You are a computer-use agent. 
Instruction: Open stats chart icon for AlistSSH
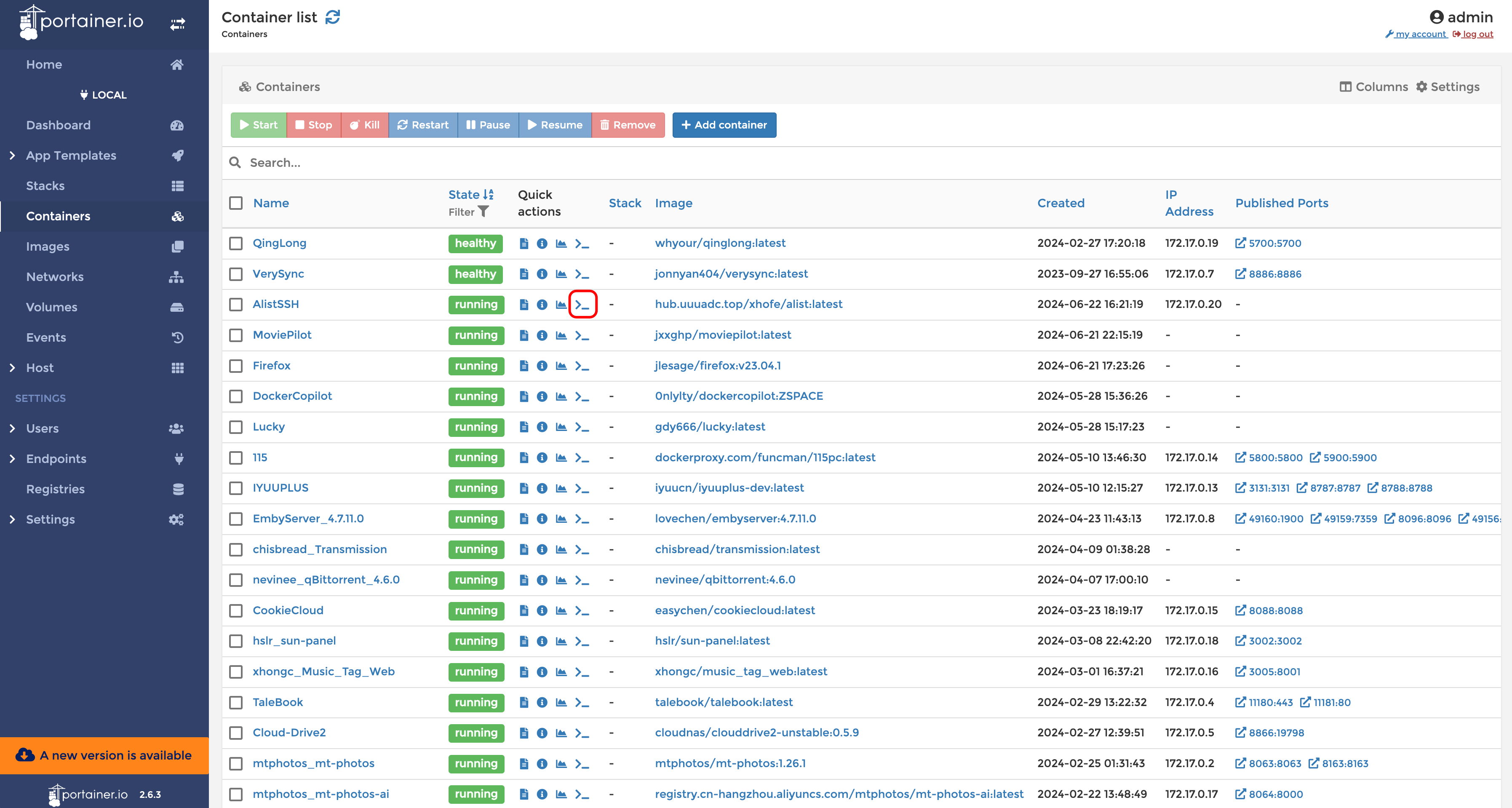coord(561,304)
